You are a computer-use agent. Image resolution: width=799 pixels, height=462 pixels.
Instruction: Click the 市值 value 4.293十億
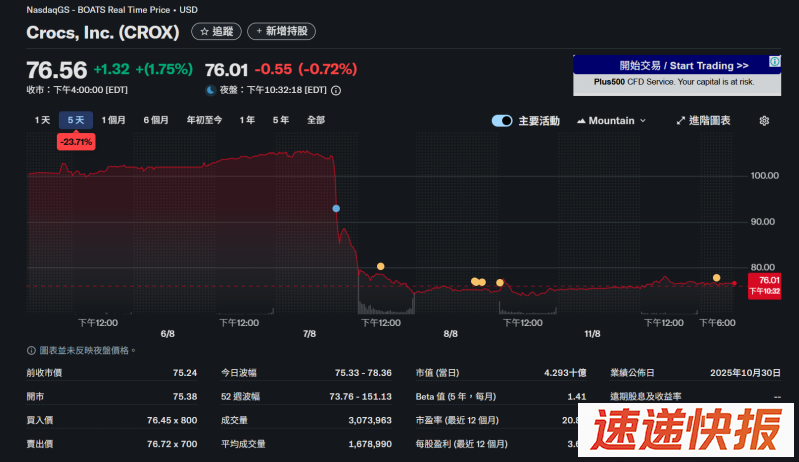[565, 373]
